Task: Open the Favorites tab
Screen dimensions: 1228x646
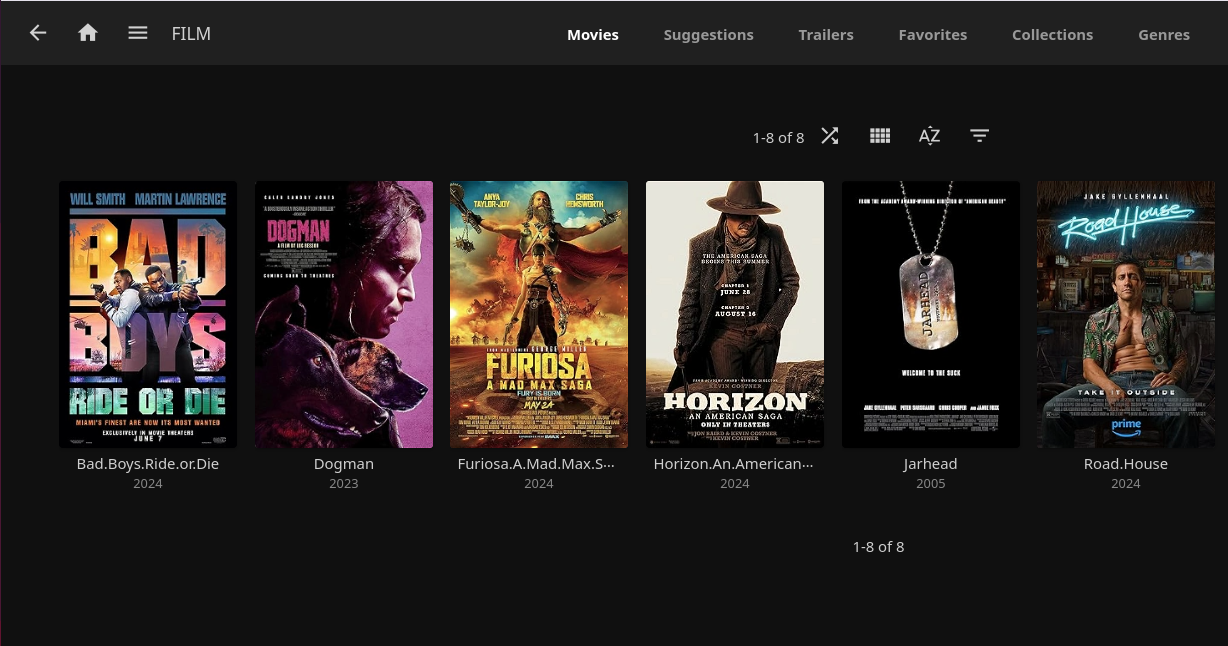Action: tap(932, 34)
